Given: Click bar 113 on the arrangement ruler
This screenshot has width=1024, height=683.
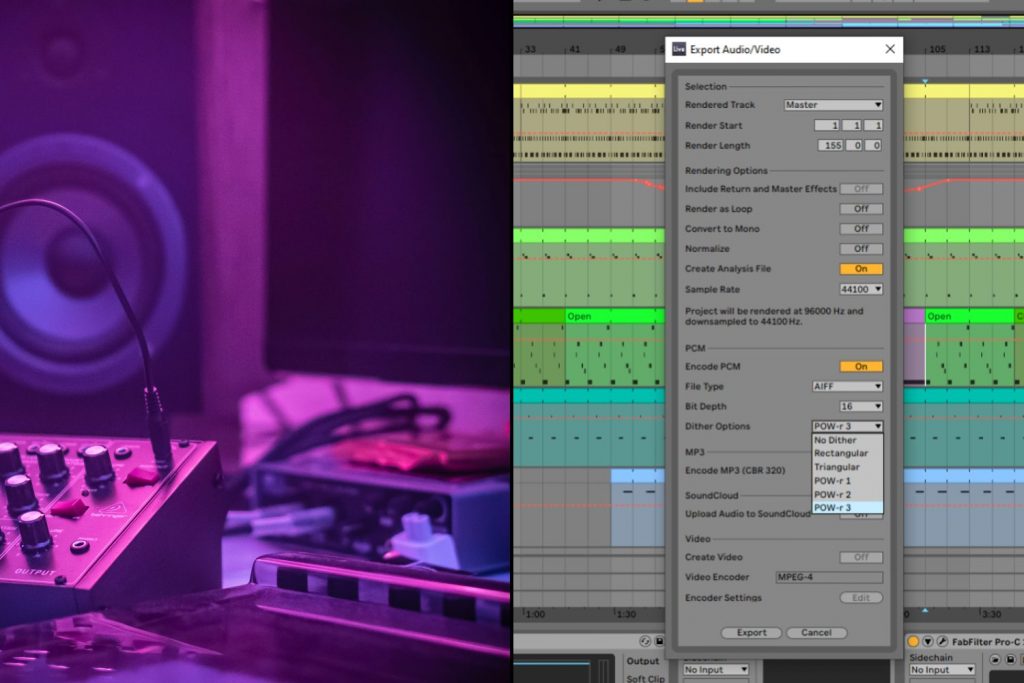Looking at the screenshot, I should point(982,49).
